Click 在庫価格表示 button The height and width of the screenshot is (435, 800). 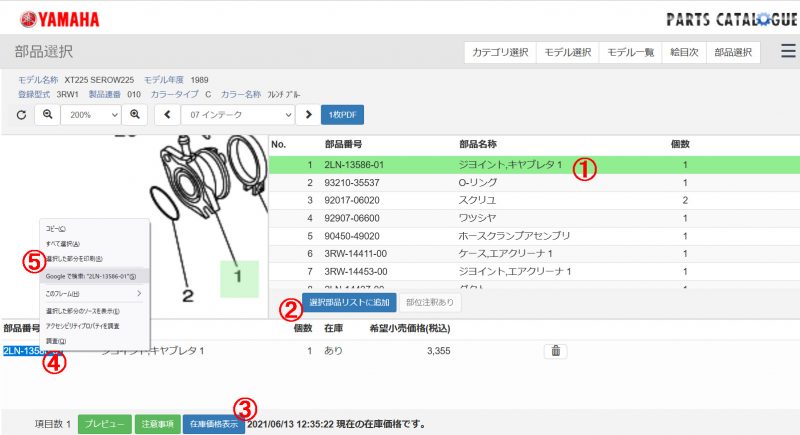pos(214,424)
